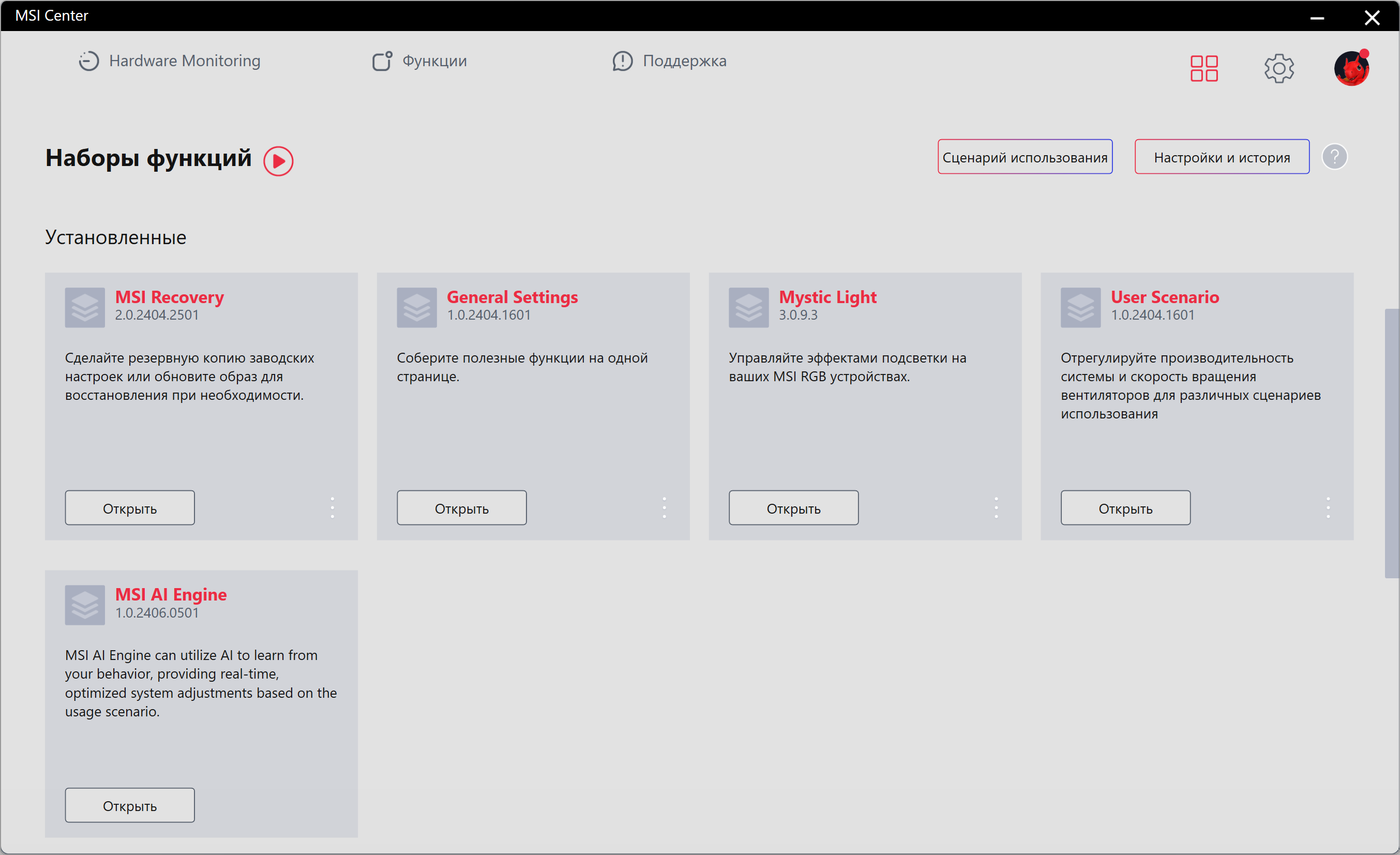Click the MSI Recovery layers icon
This screenshot has height=855, width=1400.
(x=85, y=307)
